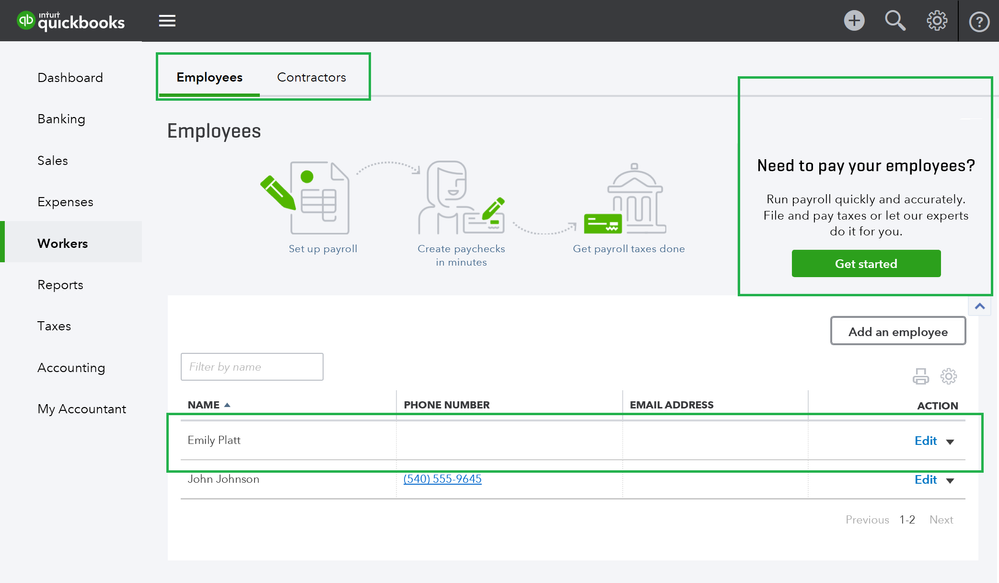The image size is (999, 583).
Task: Sort the table by the NAME column
Action: pos(208,405)
